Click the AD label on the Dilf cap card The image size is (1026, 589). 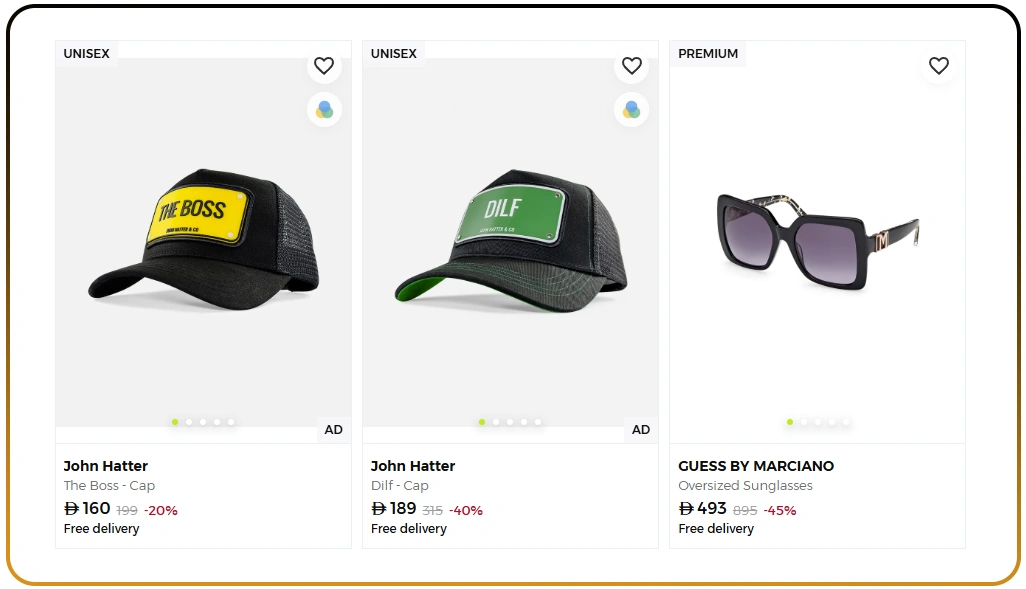tap(640, 430)
